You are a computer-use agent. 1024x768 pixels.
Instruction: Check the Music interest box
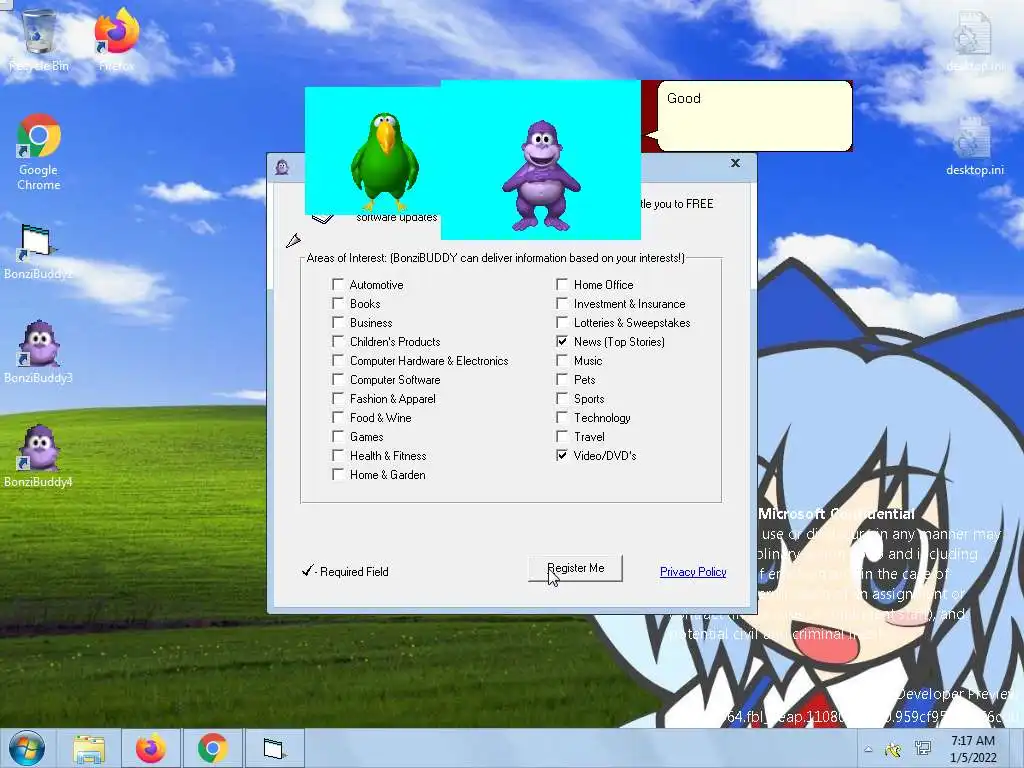pyautogui.click(x=562, y=360)
